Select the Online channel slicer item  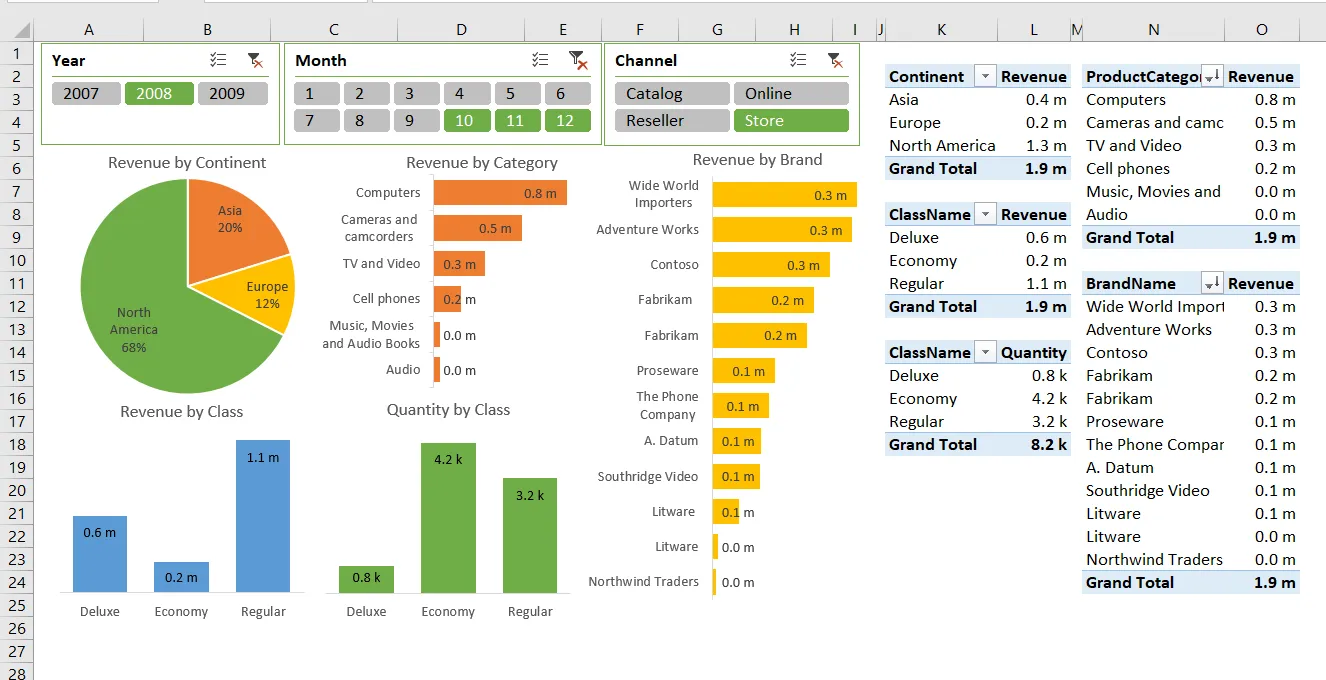791,94
